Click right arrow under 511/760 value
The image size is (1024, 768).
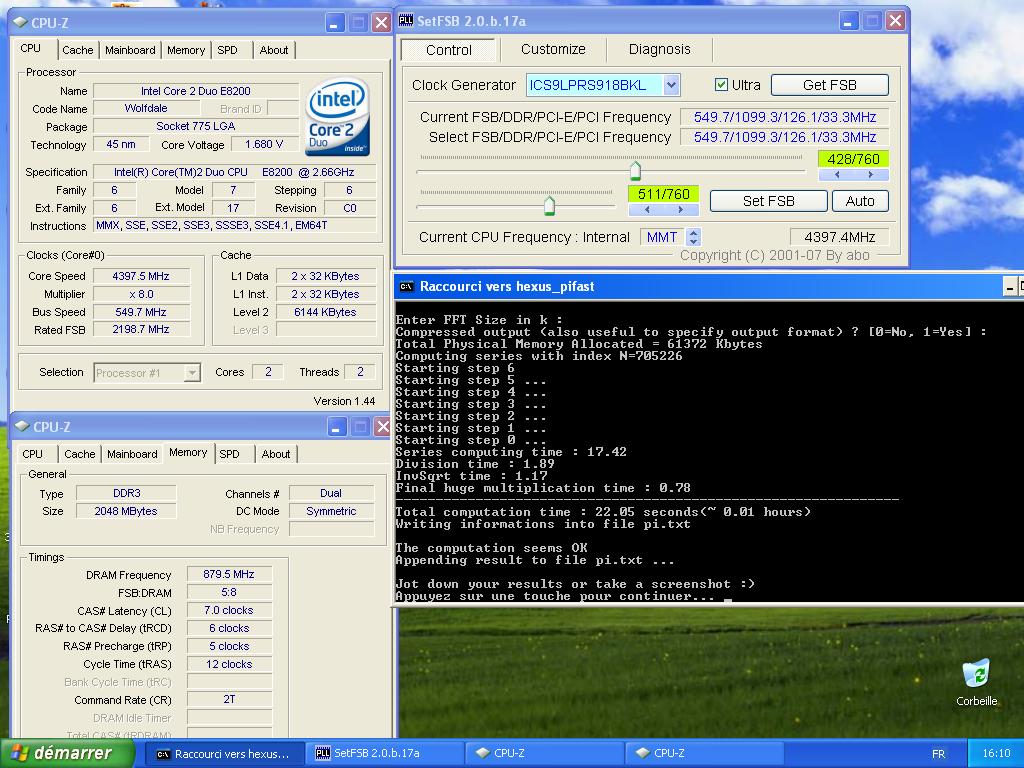point(680,210)
